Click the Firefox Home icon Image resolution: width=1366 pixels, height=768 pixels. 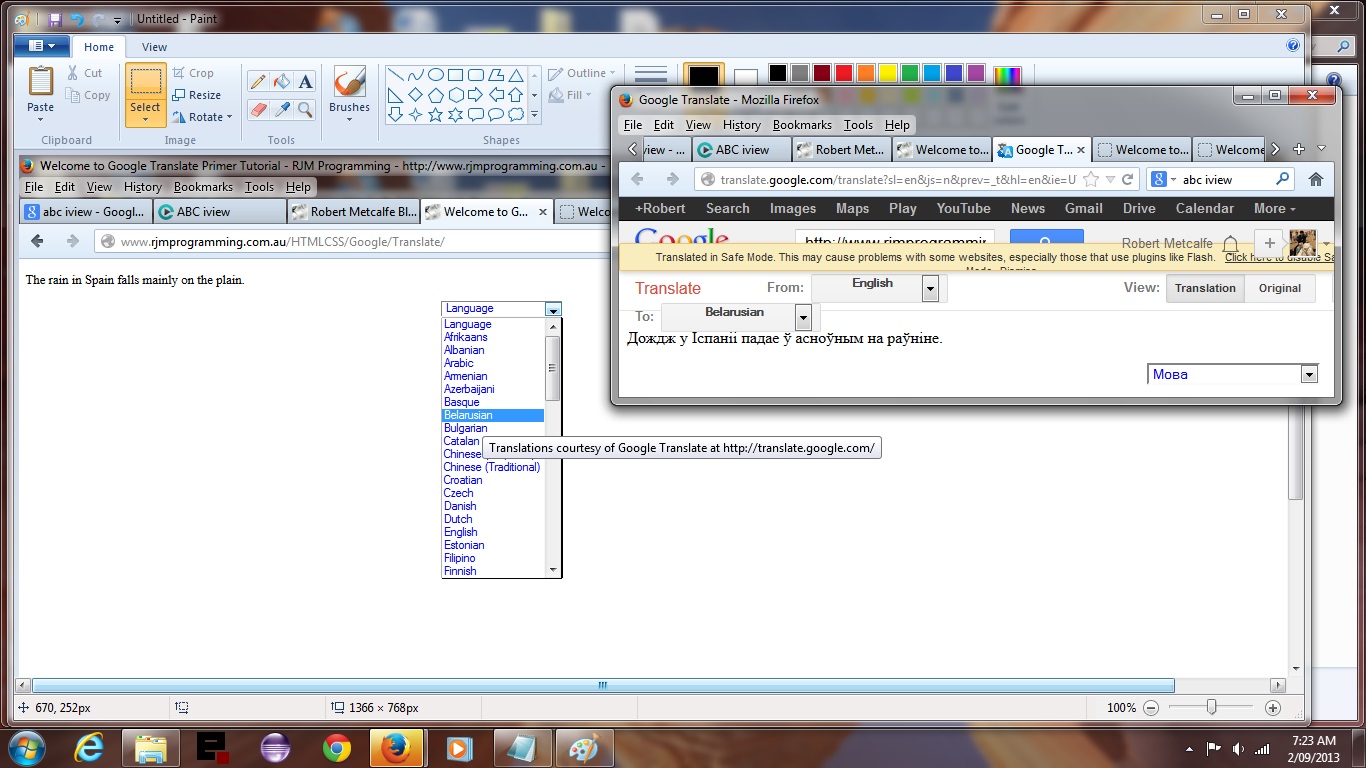coord(1316,180)
